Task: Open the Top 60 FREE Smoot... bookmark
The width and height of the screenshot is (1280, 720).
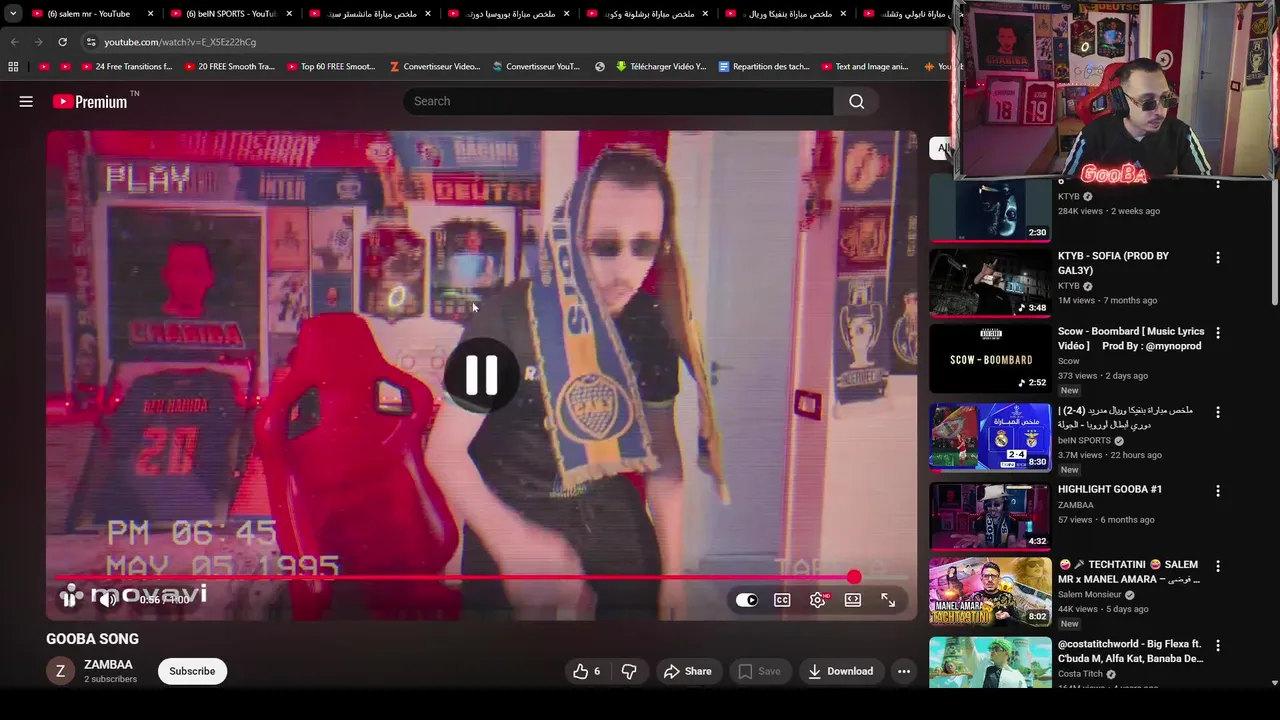Action: [331, 67]
